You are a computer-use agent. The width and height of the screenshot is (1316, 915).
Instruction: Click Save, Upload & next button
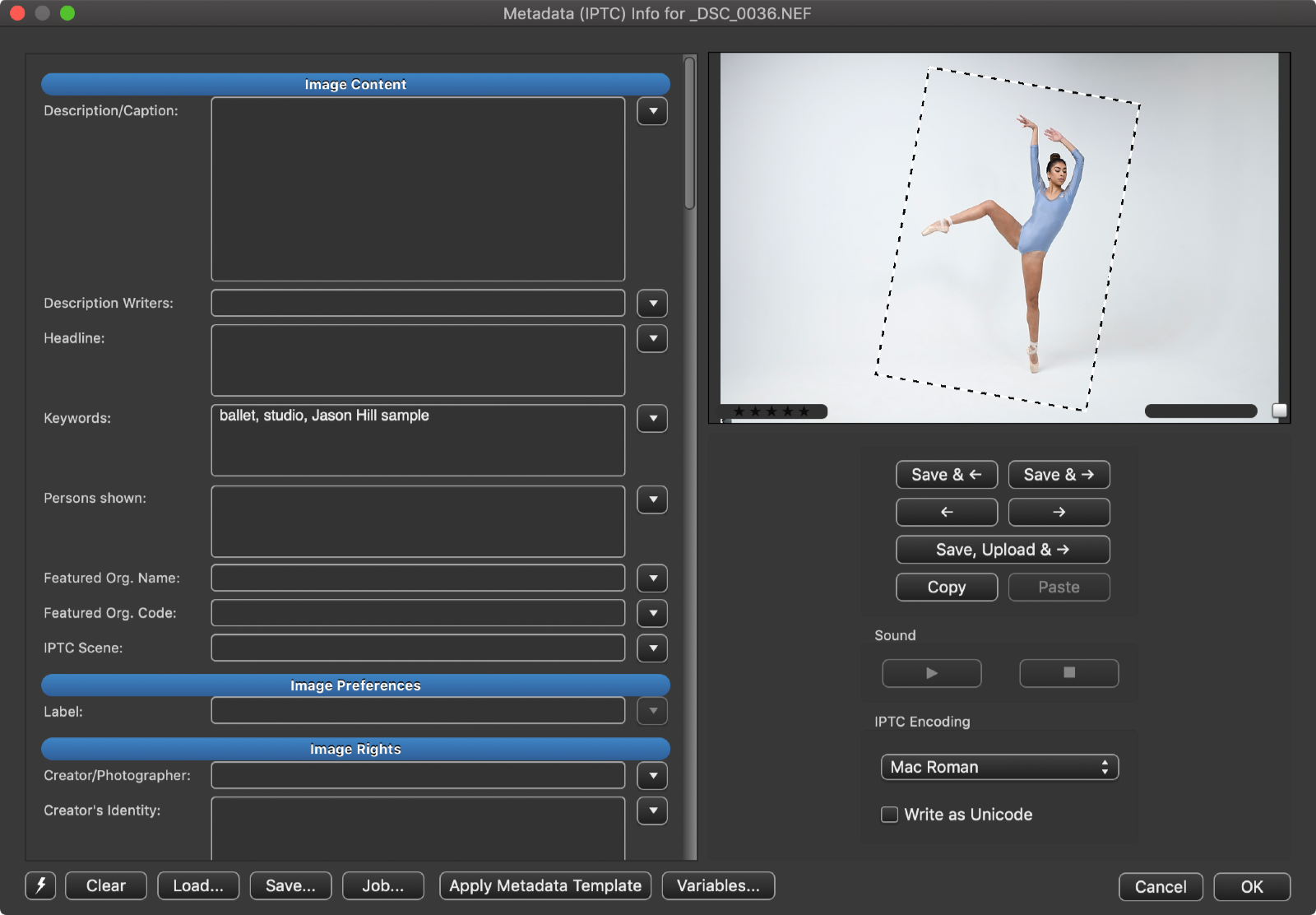[x=1003, y=550]
